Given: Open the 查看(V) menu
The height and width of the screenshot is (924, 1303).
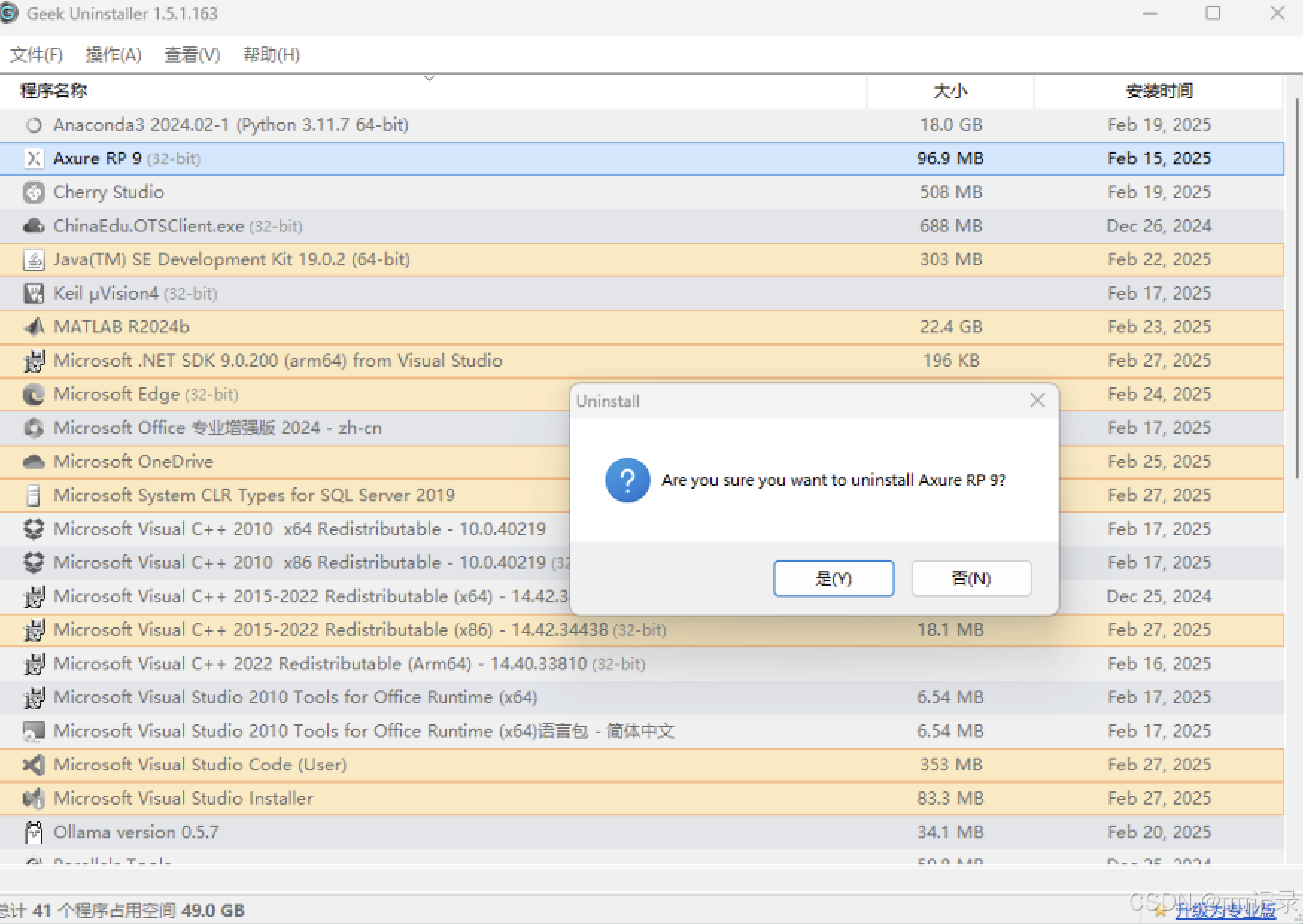Looking at the screenshot, I should point(192,54).
